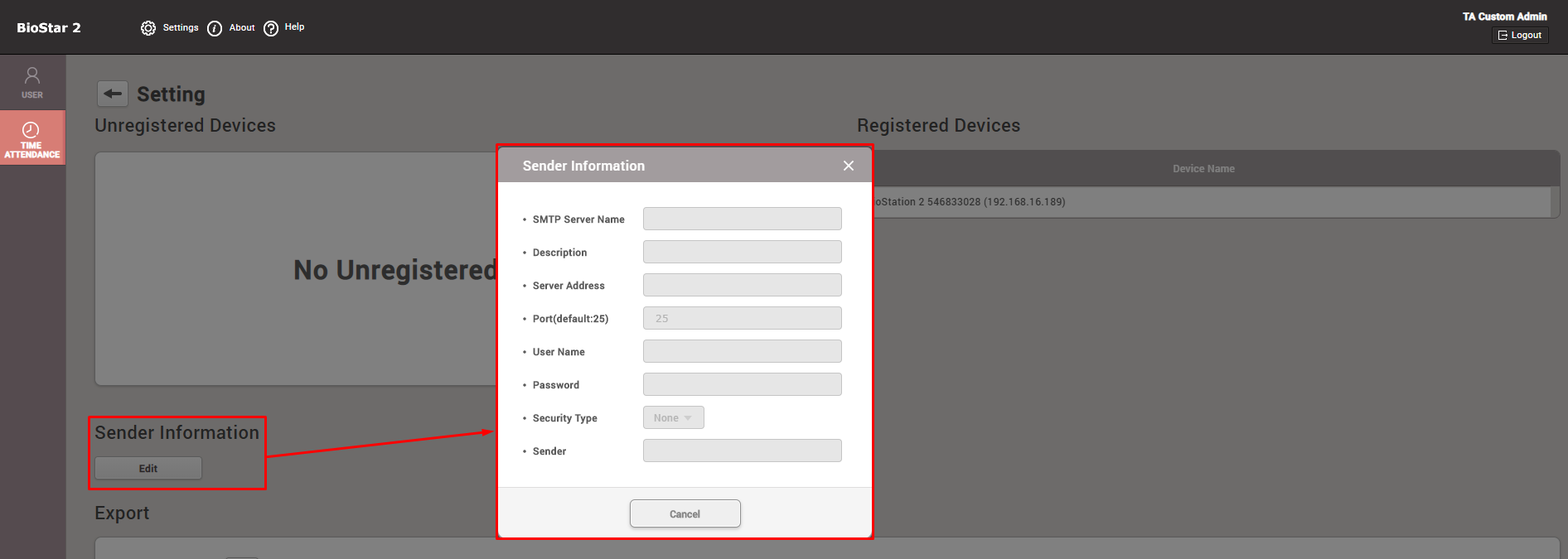
Task: Click the Description input field
Action: (x=742, y=252)
